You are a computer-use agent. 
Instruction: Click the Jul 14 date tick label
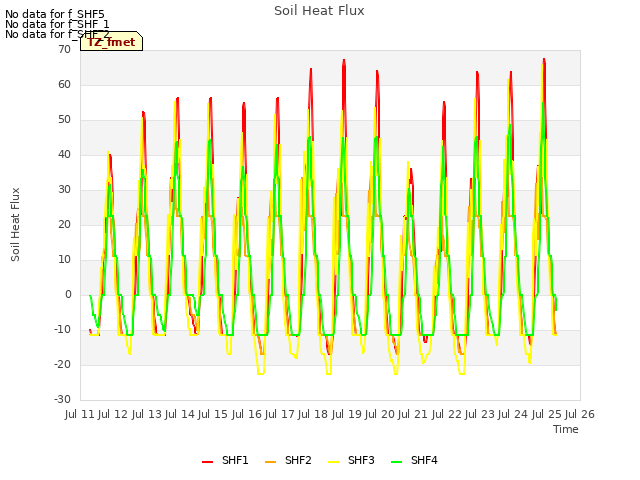180,414
